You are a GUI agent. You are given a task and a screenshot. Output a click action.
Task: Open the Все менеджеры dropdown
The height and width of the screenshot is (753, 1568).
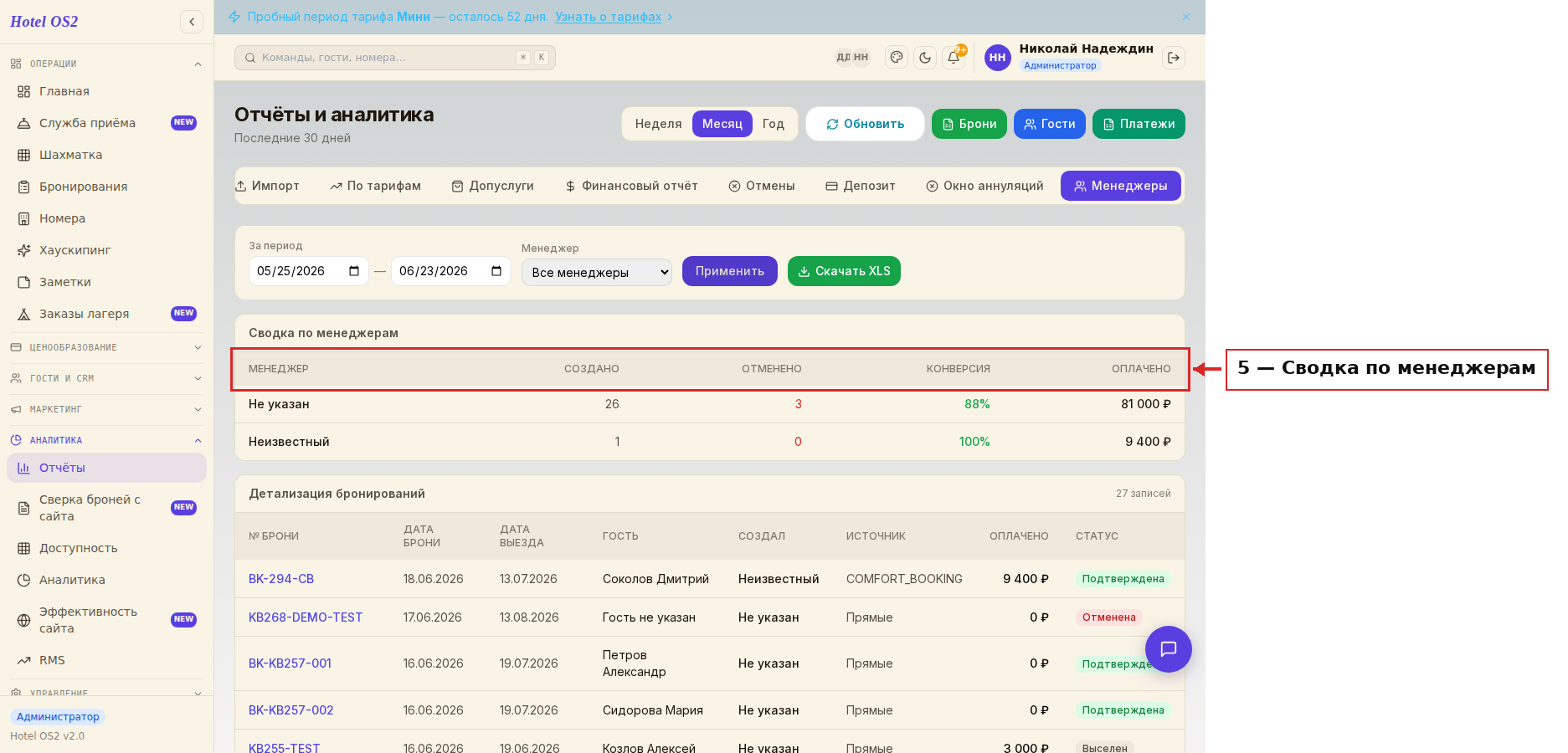[597, 273]
